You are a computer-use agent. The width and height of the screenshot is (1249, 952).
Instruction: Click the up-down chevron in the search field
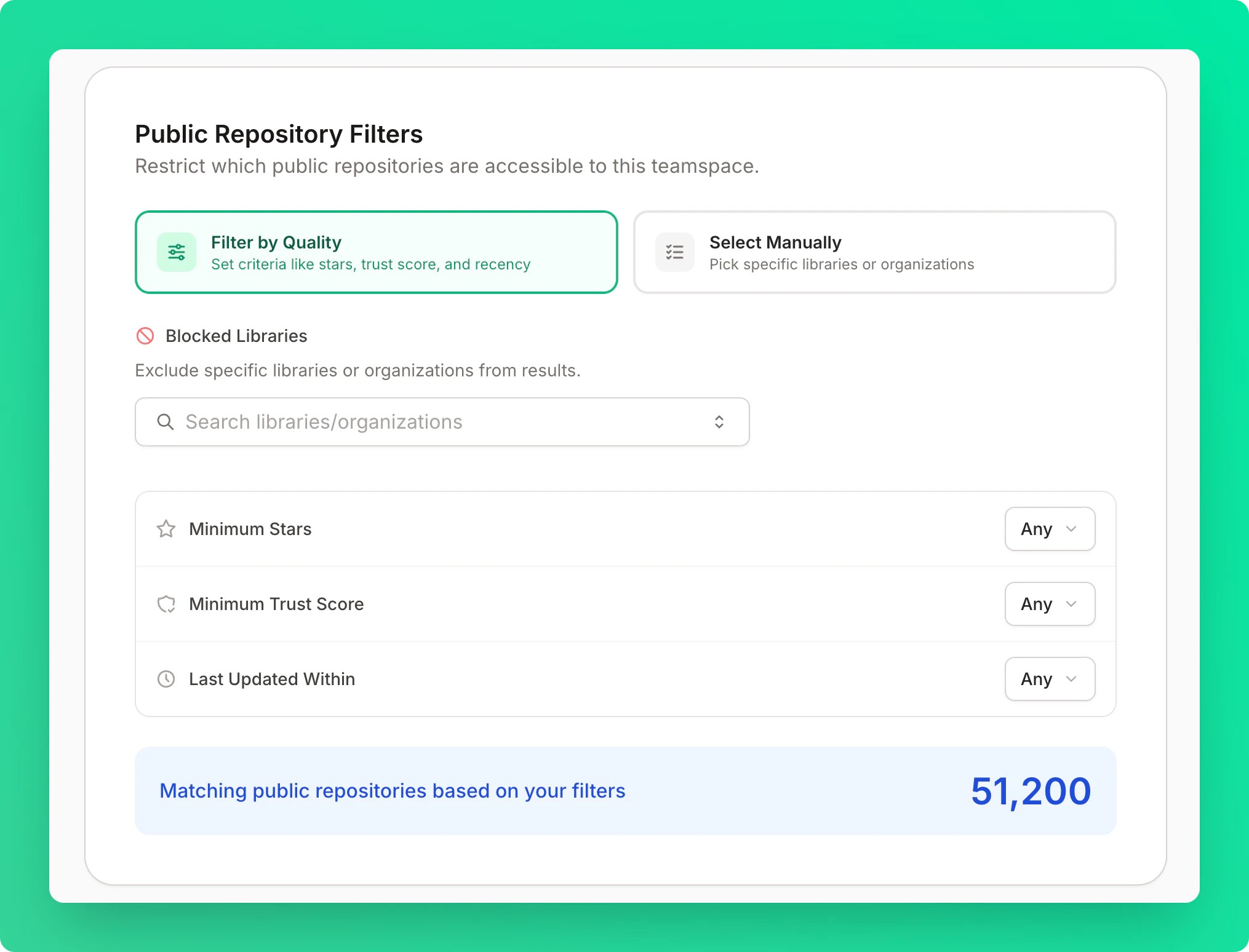[x=719, y=422]
